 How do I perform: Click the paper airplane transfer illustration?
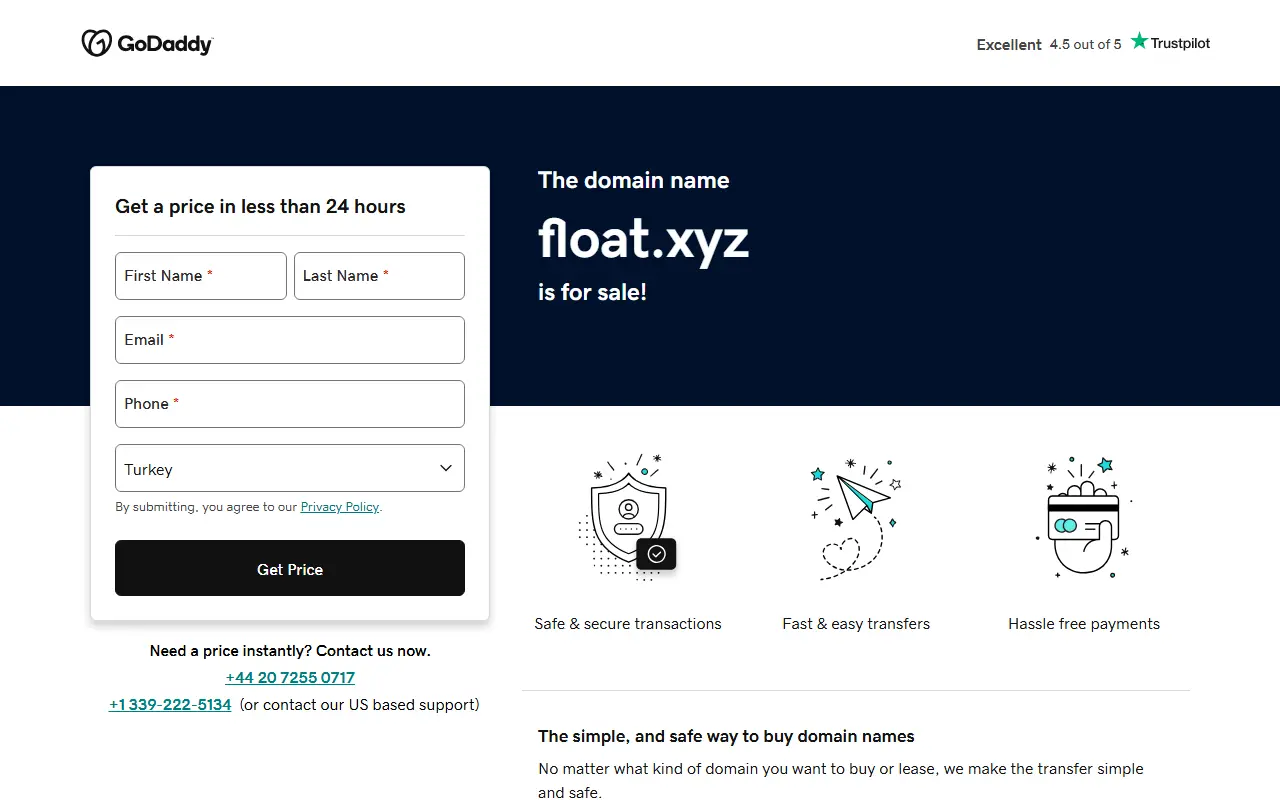point(856,518)
